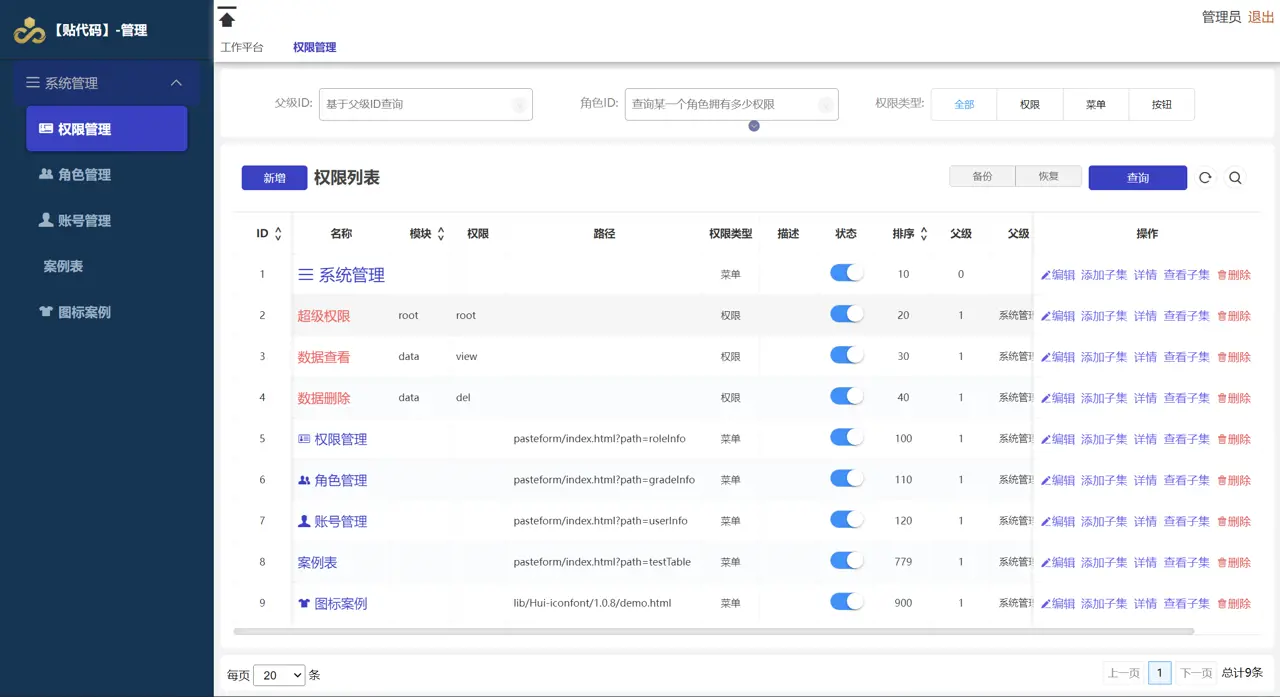Click the sidebar collapse icon at top

tap(227, 16)
